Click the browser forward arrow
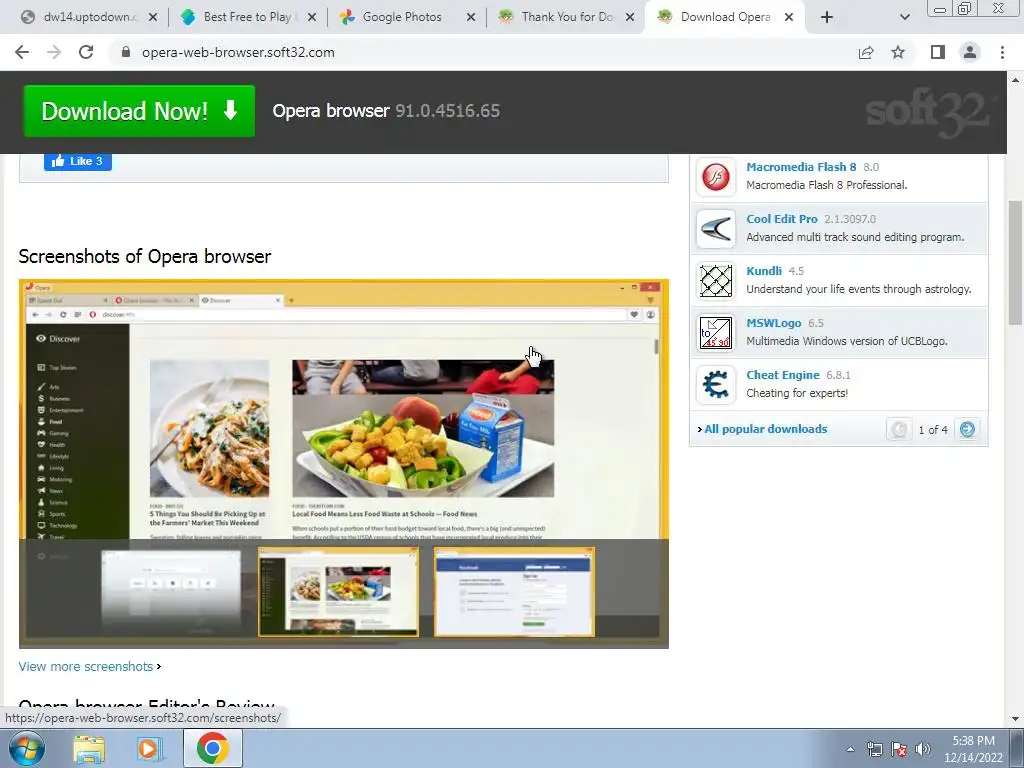 (54, 52)
